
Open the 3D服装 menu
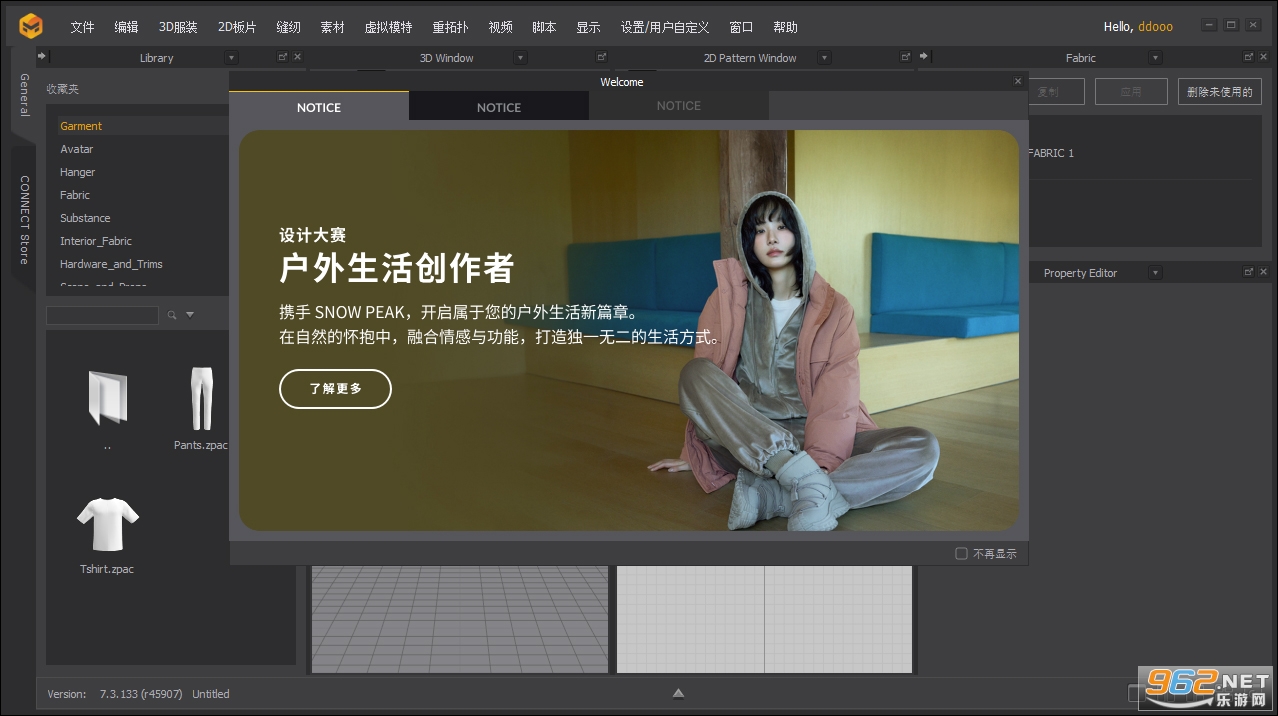pos(178,27)
